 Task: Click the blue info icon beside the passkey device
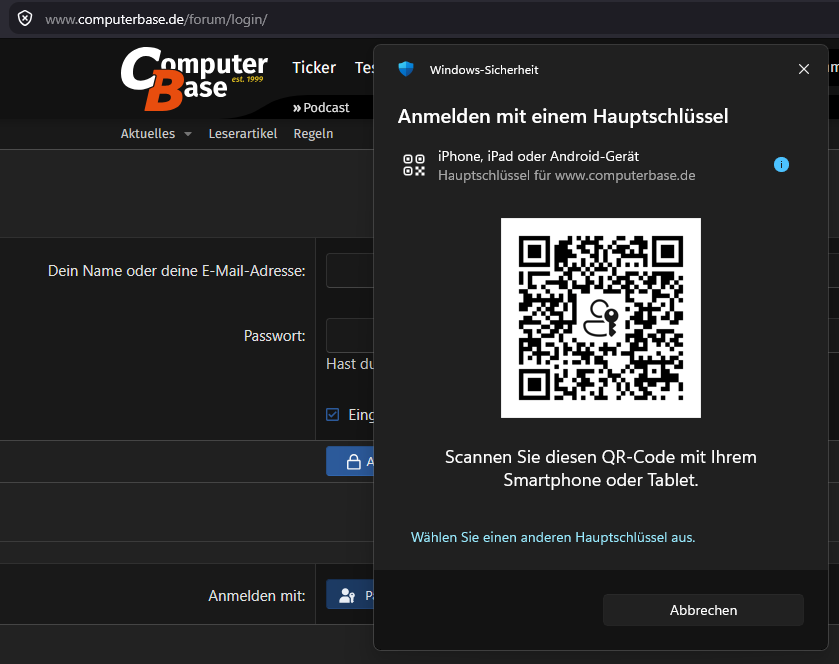point(781,165)
